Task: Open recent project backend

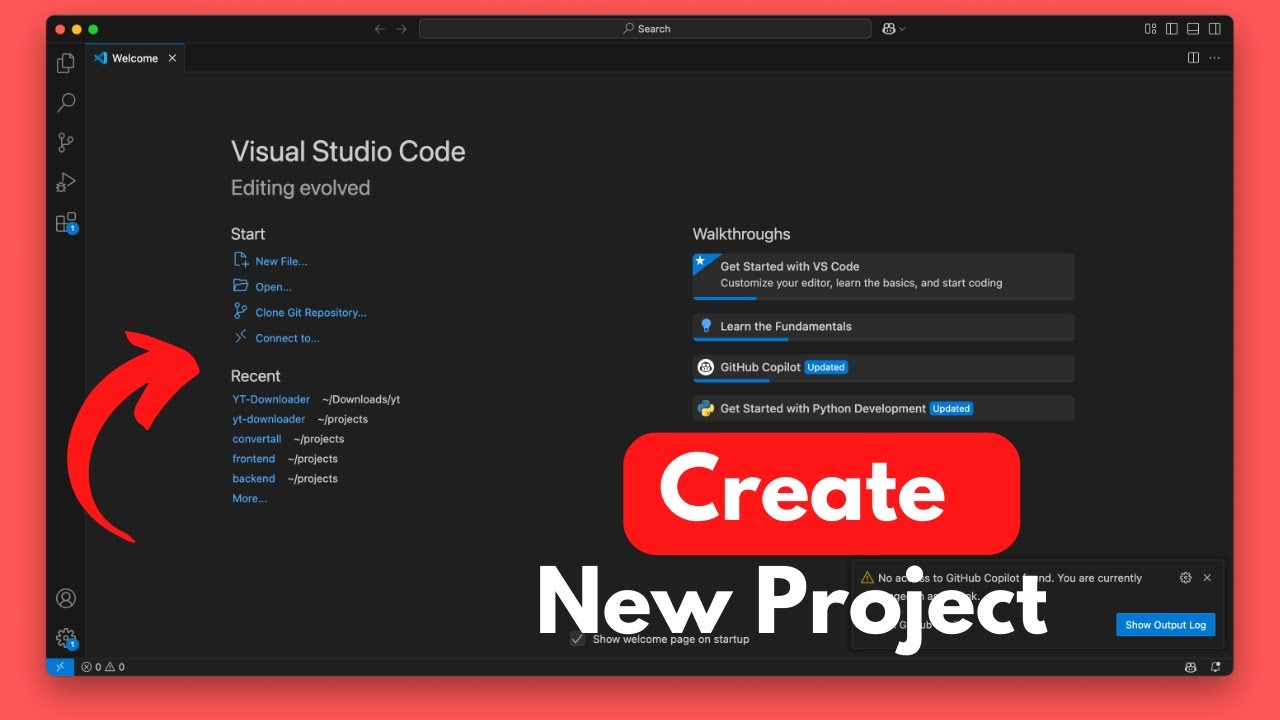Action: tap(254, 479)
